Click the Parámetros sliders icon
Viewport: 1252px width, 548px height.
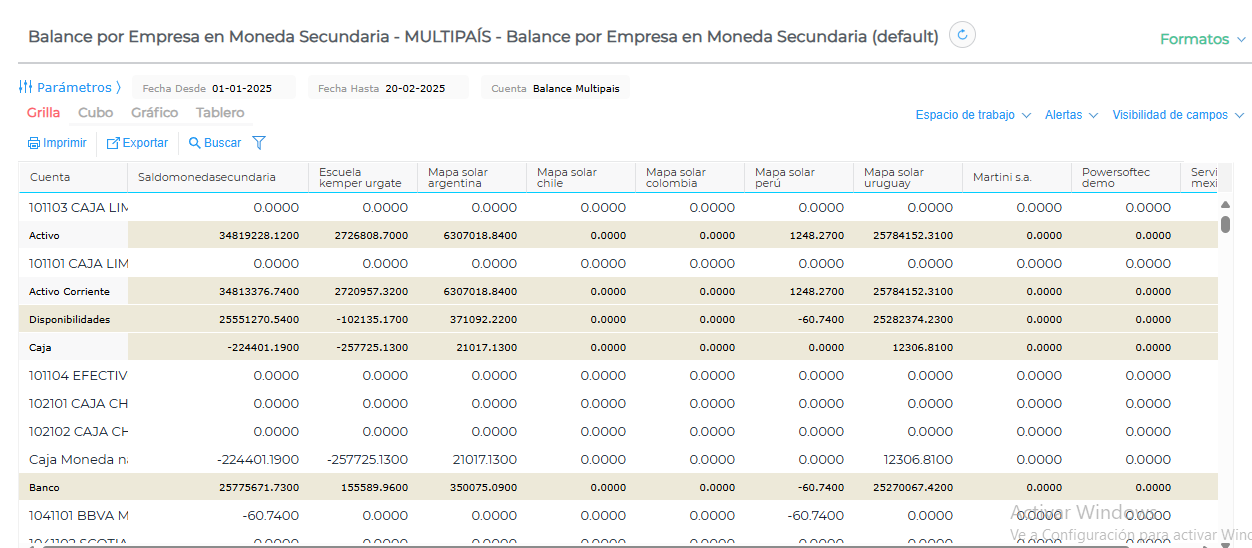[x=26, y=87]
